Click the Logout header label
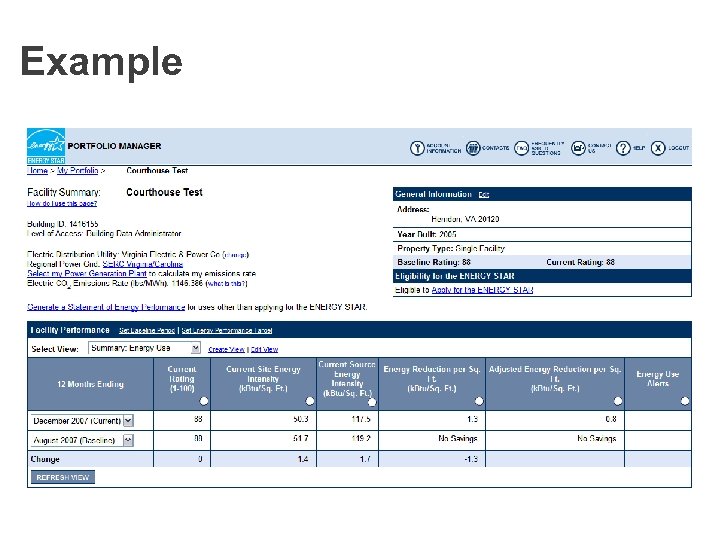 click(x=678, y=148)
